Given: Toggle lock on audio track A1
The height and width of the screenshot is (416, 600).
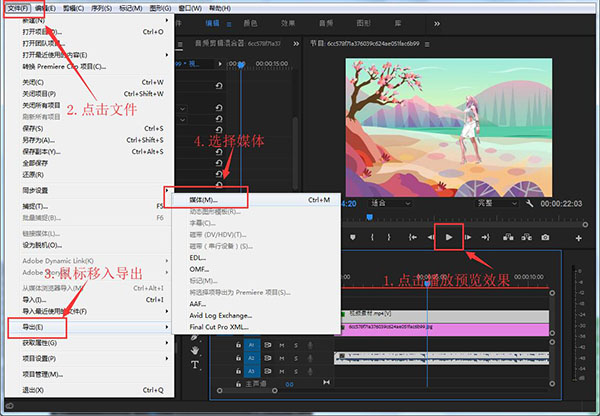Looking at the screenshot, I should click(238, 345).
